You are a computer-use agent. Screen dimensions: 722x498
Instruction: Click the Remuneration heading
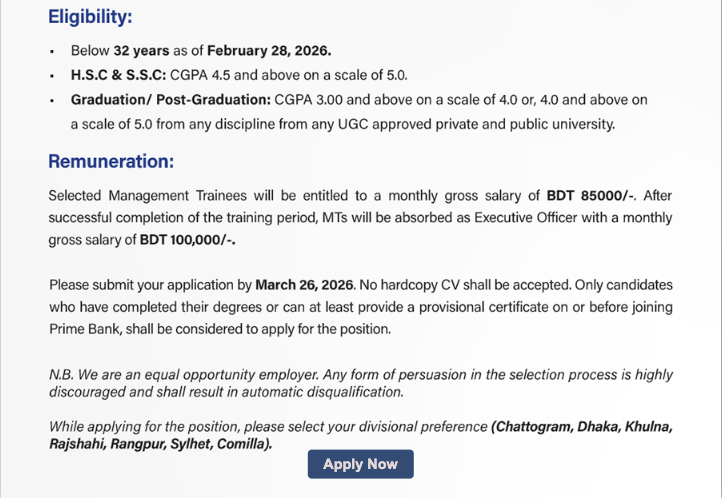[x=111, y=162]
